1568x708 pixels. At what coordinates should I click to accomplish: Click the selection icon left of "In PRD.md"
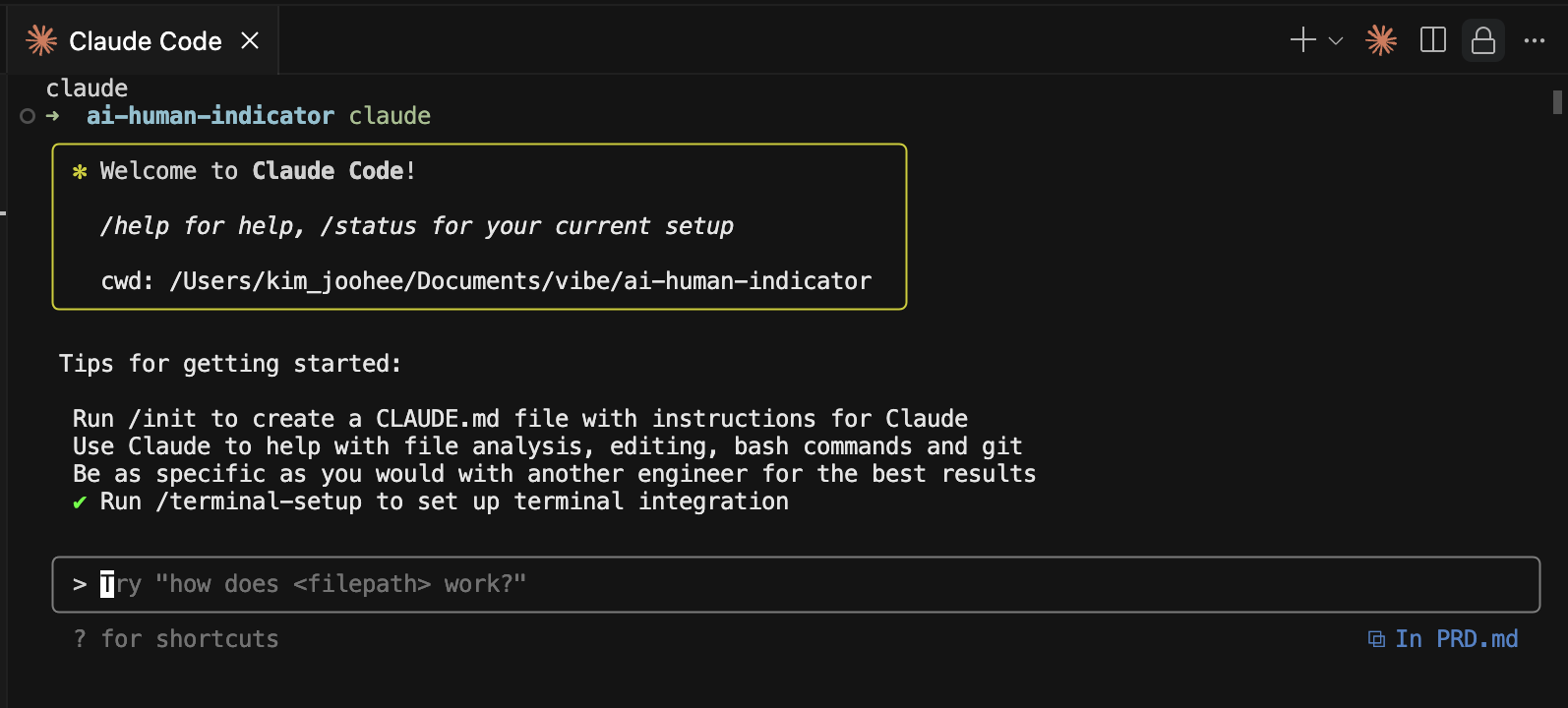click(x=1376, y=639)
